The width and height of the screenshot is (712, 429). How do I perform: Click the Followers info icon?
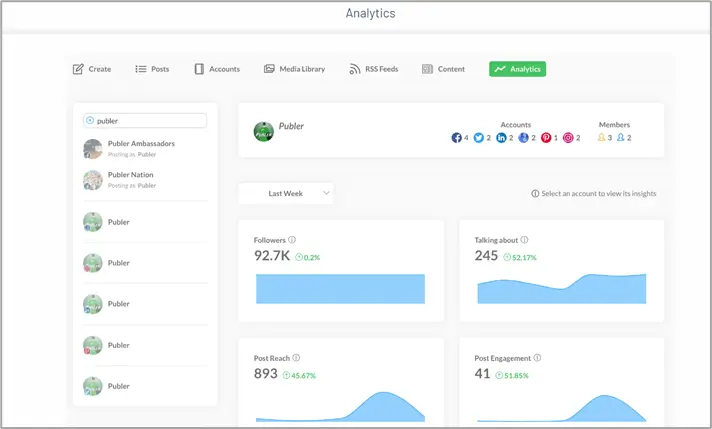[x=292, y=240]
